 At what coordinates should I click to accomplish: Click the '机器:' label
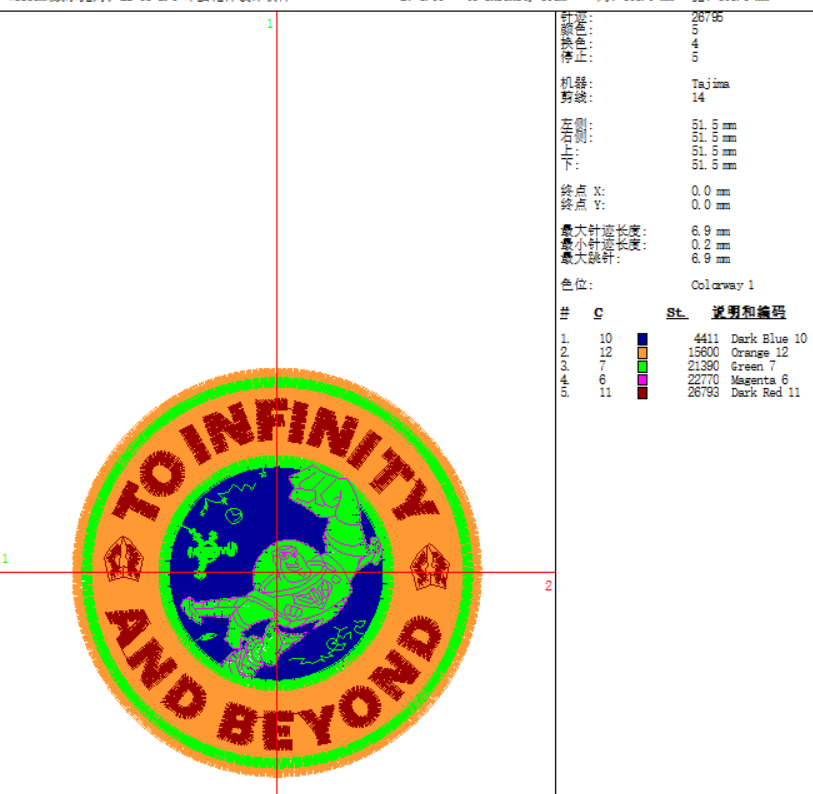(576, 83)
